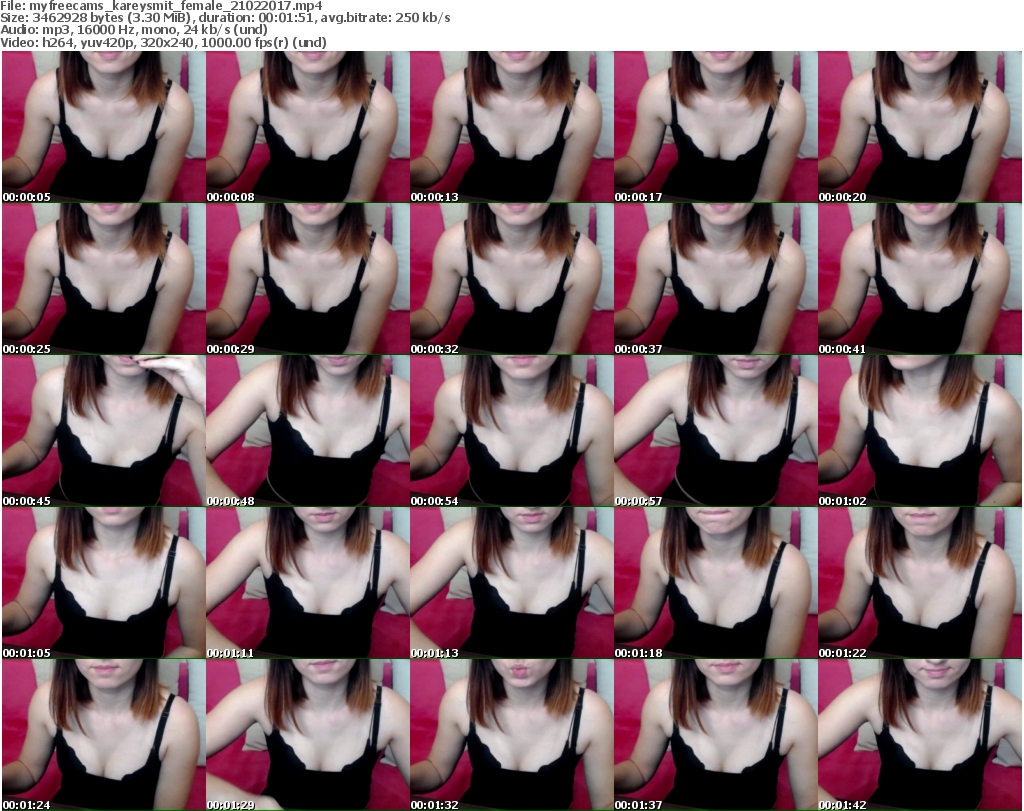Select the thumbnail stamped 00:00:41
Screen dimensions: 1024x811
(x=920, y=279)
